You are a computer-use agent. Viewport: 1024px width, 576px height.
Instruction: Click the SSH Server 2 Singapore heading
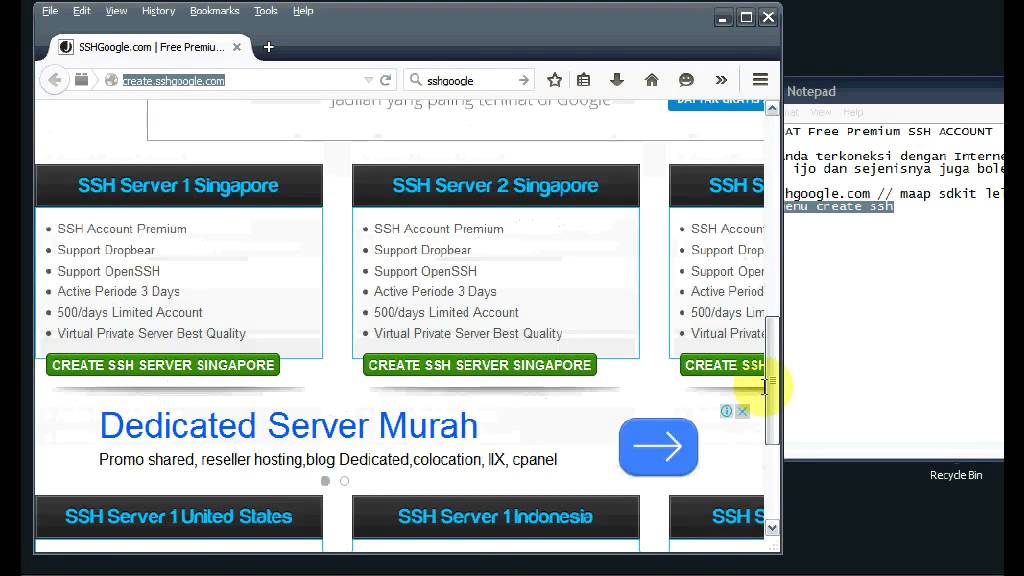tap(495, 185)
